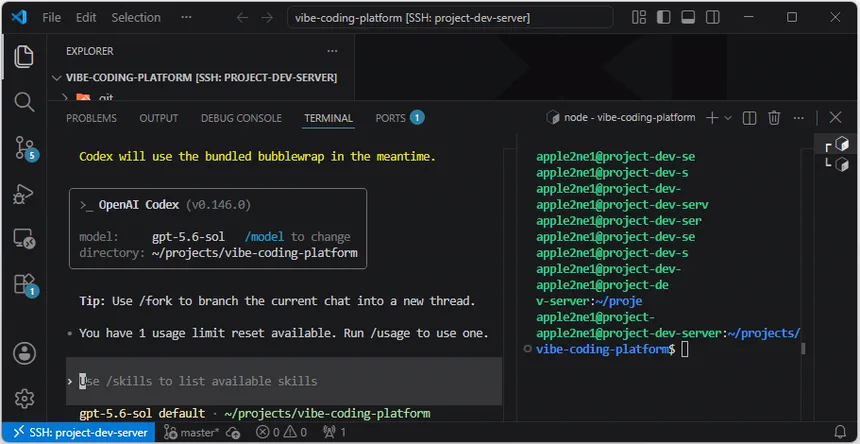Toggle bottom panel visibility
Viewport: 860px width, 444px height.
pyautogui.click(x=688, y=18)
